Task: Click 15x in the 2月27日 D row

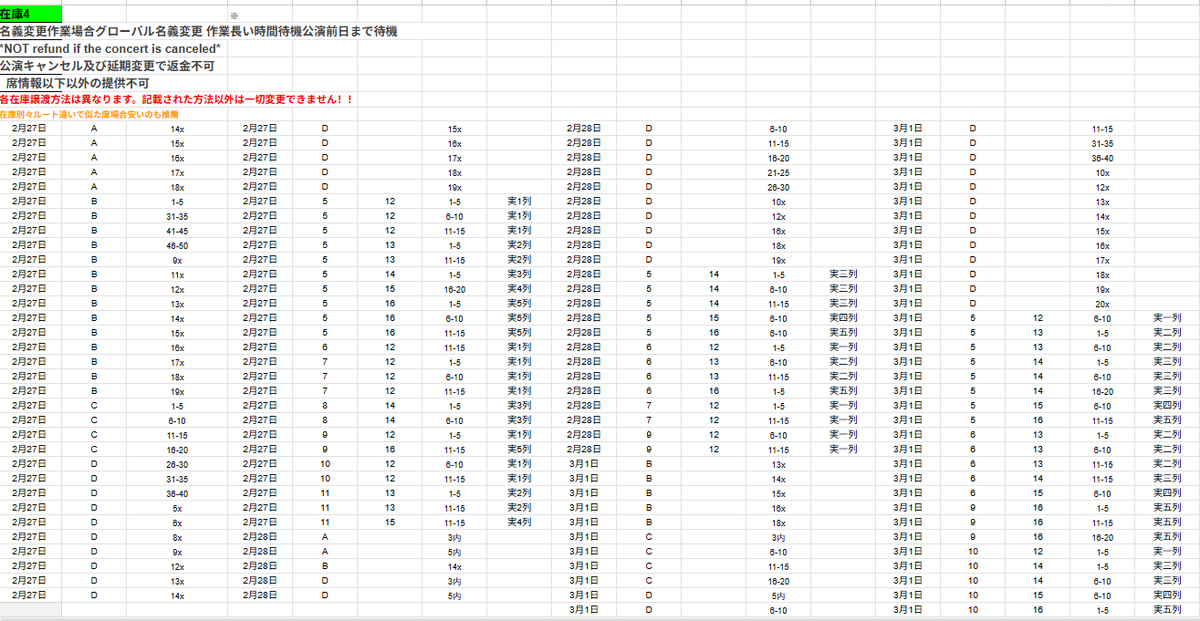Action: [454, 129]
